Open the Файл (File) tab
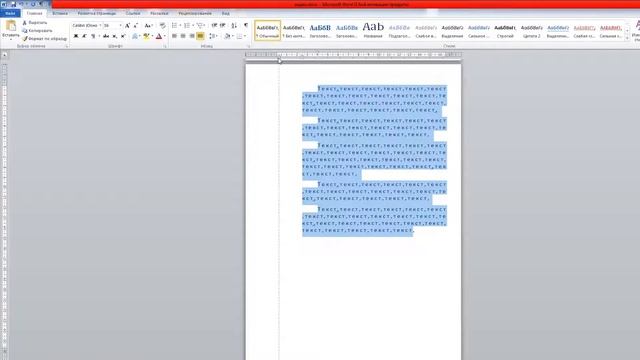Screen dimensions: 640x360 [x=10, y=13]
